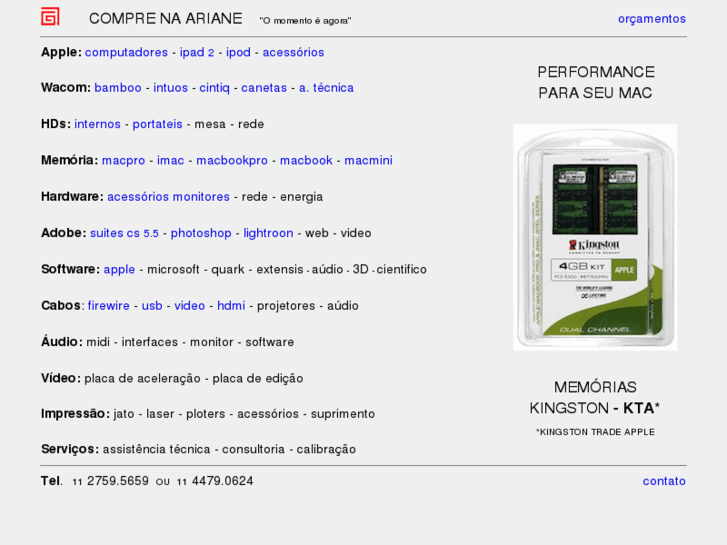Go to hdmi cables page
Screen dimensions: 727x545
point(231,306)
